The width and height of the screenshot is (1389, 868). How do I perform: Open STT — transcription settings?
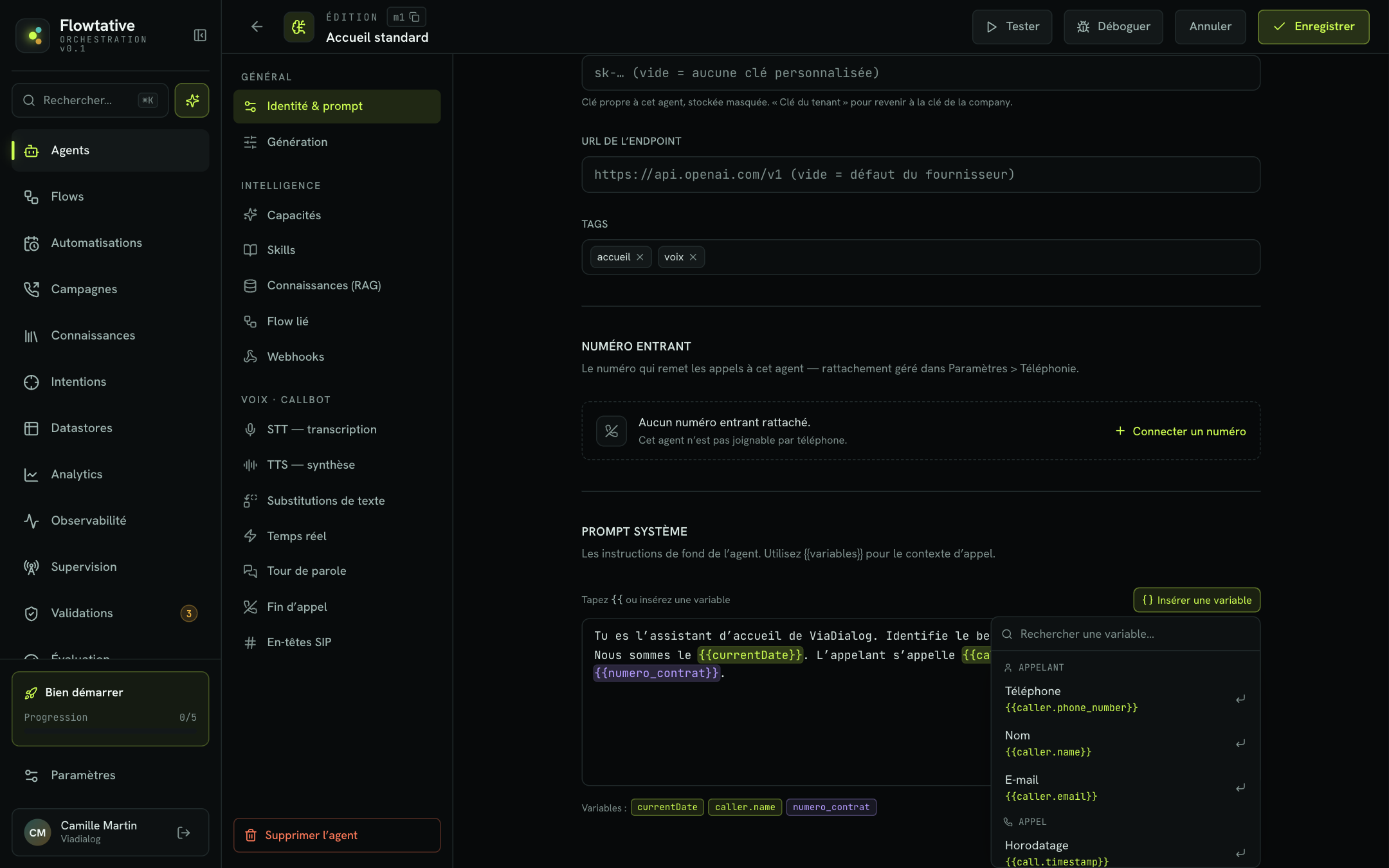(x=337, y=429)
